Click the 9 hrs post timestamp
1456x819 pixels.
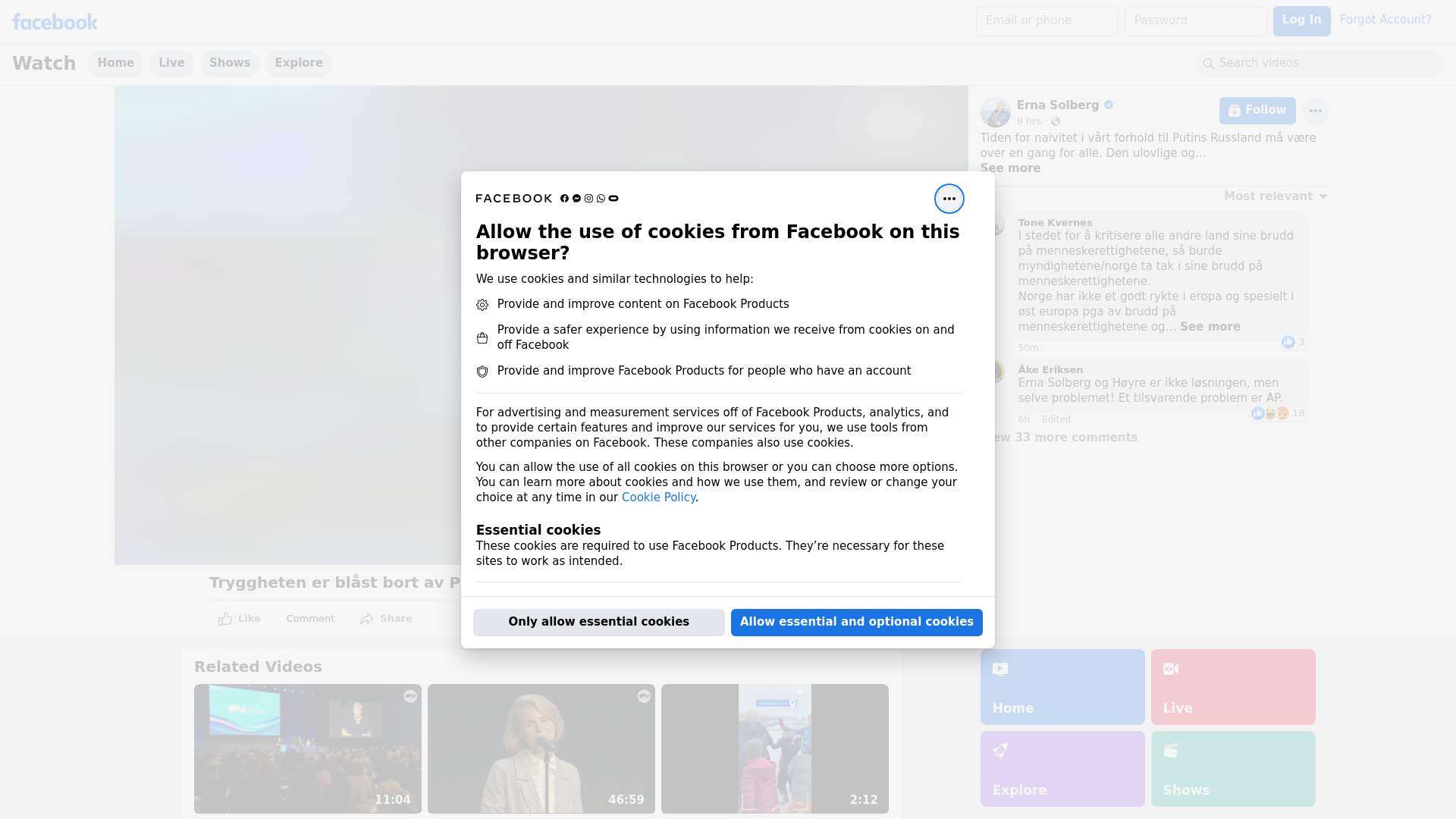pyautogui.click(x=1029, y=121)
